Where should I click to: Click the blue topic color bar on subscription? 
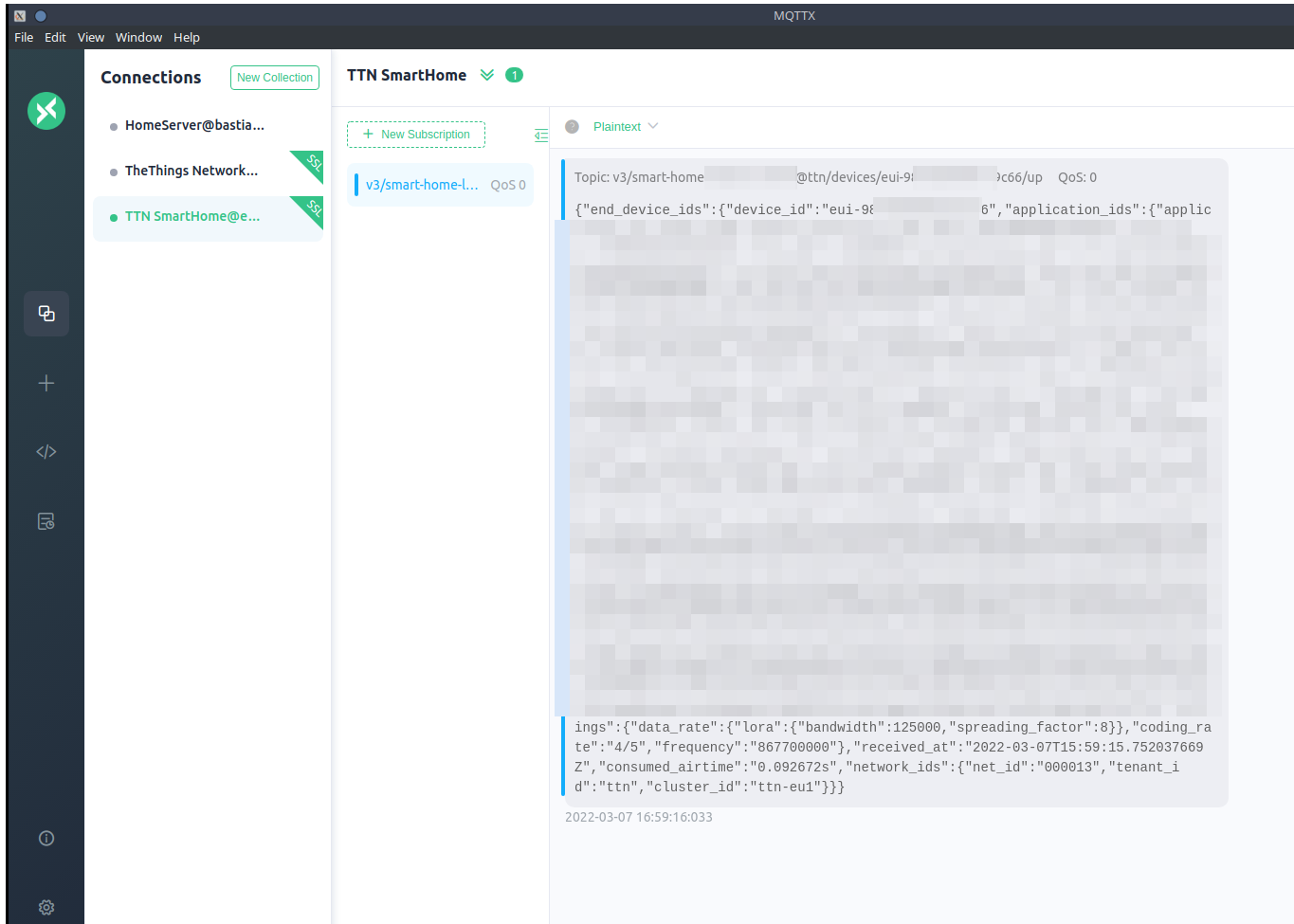(x=355, y=184)
